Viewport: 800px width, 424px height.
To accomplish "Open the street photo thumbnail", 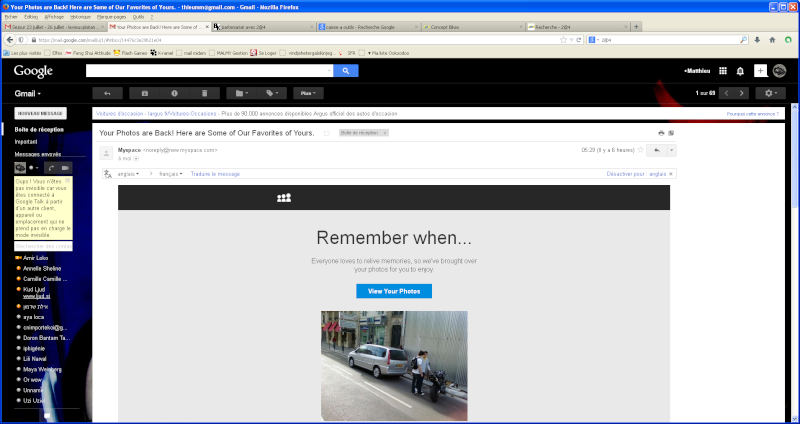I will pyautogui.click(x=394, y=365).
